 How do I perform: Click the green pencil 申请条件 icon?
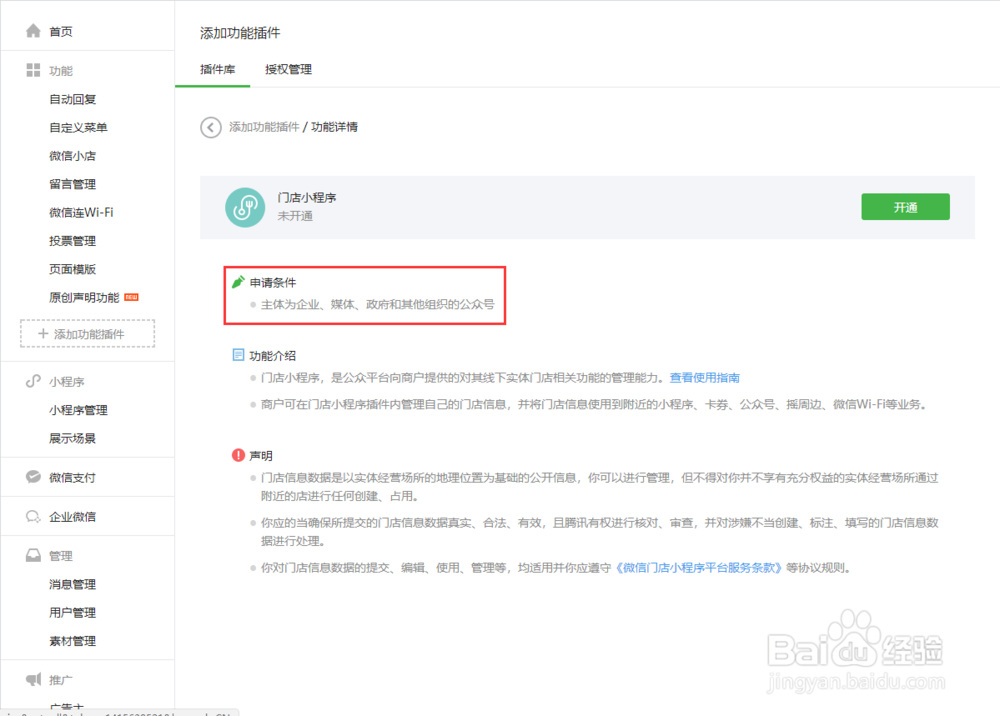coord(238,282)
